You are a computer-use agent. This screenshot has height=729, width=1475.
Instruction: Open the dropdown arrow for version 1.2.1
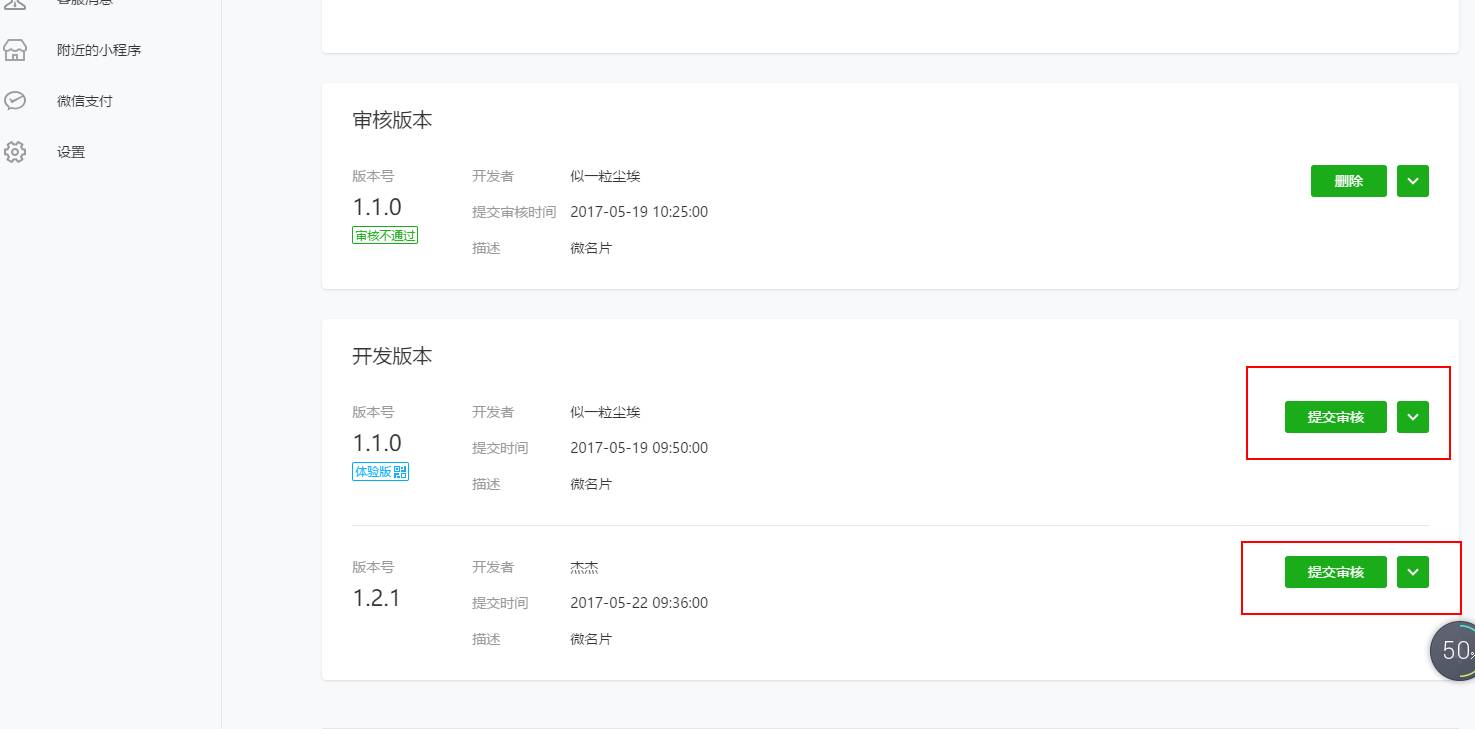1412,572
